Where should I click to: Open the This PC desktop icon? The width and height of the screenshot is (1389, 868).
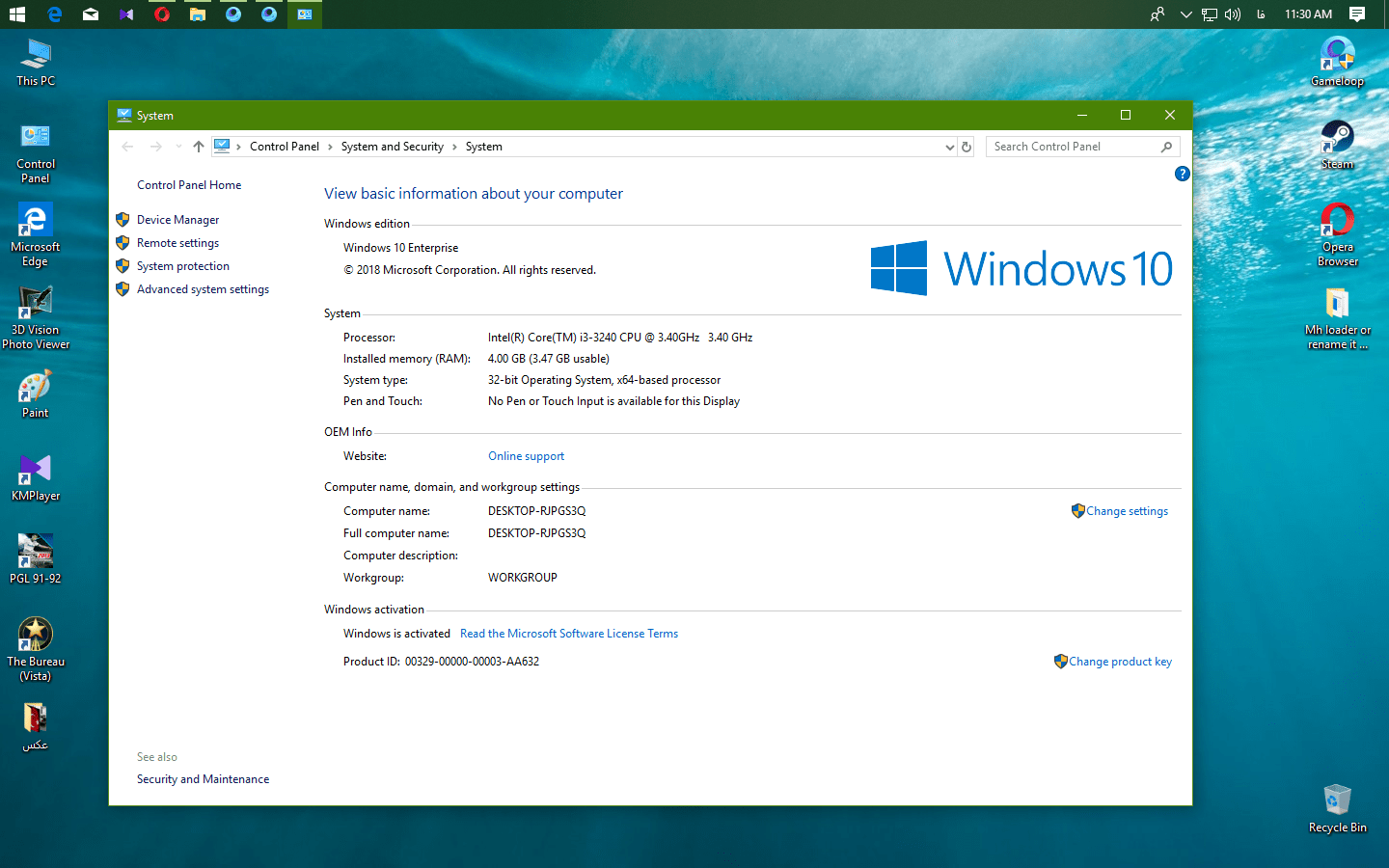point(36,63)
